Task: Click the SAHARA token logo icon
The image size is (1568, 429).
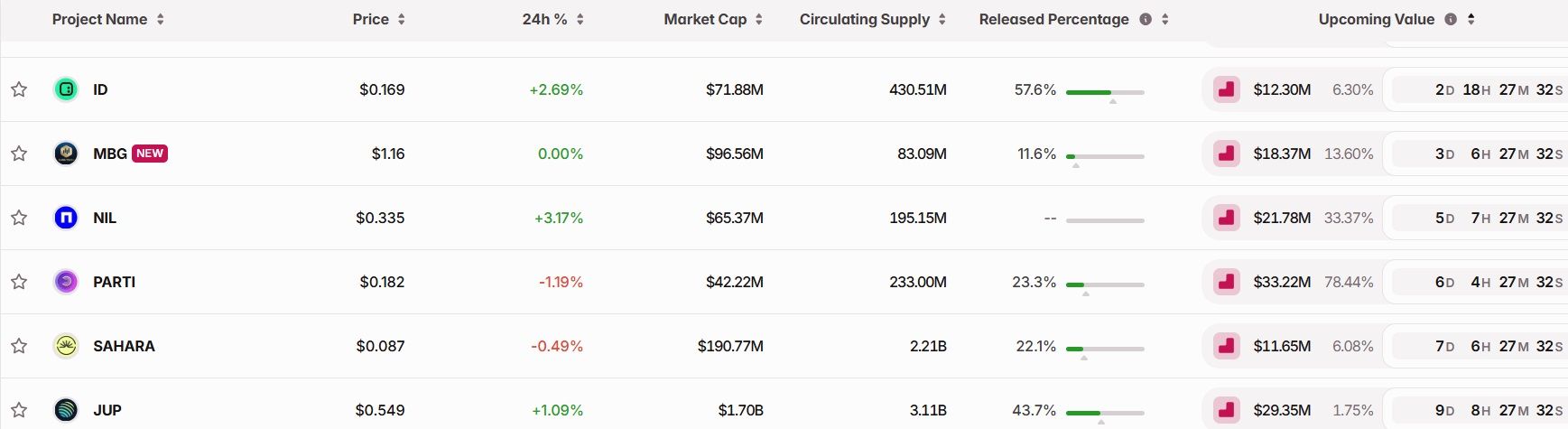Action: click(66, 346)
